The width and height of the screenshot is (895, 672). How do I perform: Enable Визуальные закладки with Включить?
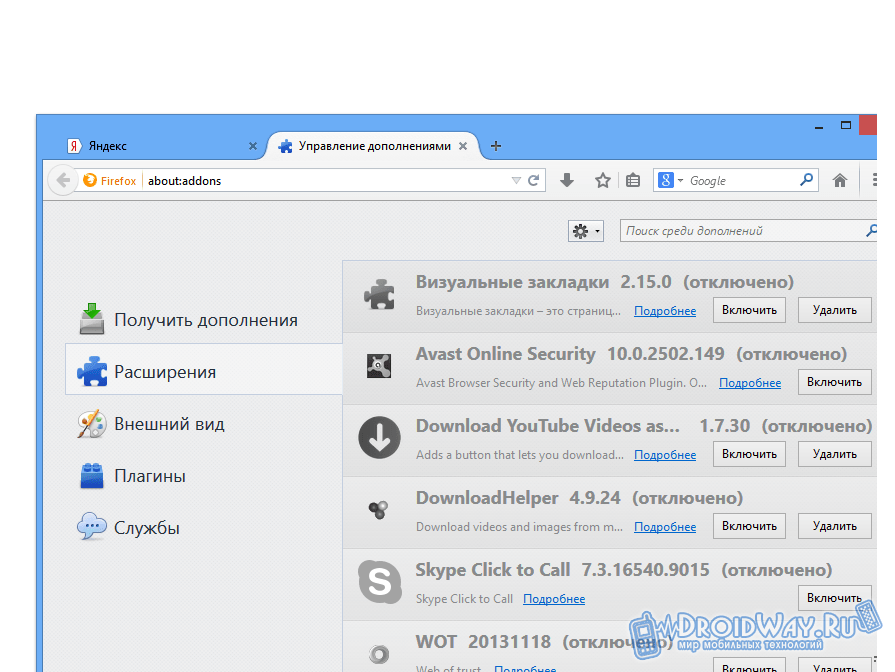point(749,310)
